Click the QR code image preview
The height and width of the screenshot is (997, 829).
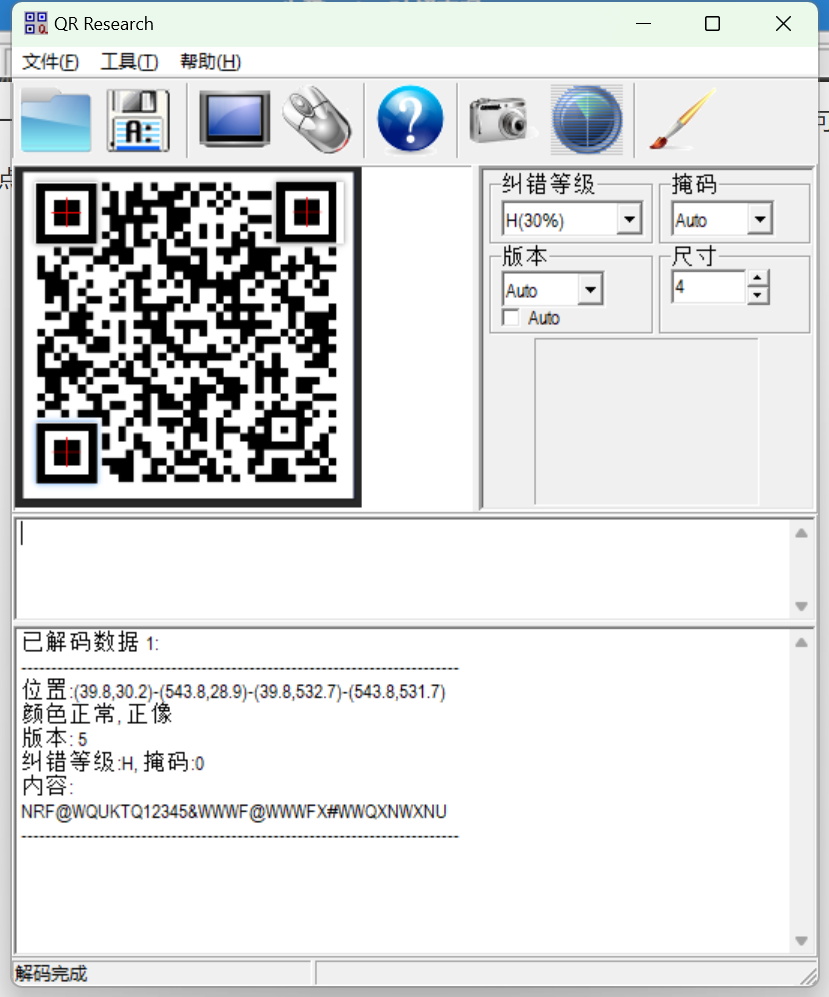coord(188,337)
